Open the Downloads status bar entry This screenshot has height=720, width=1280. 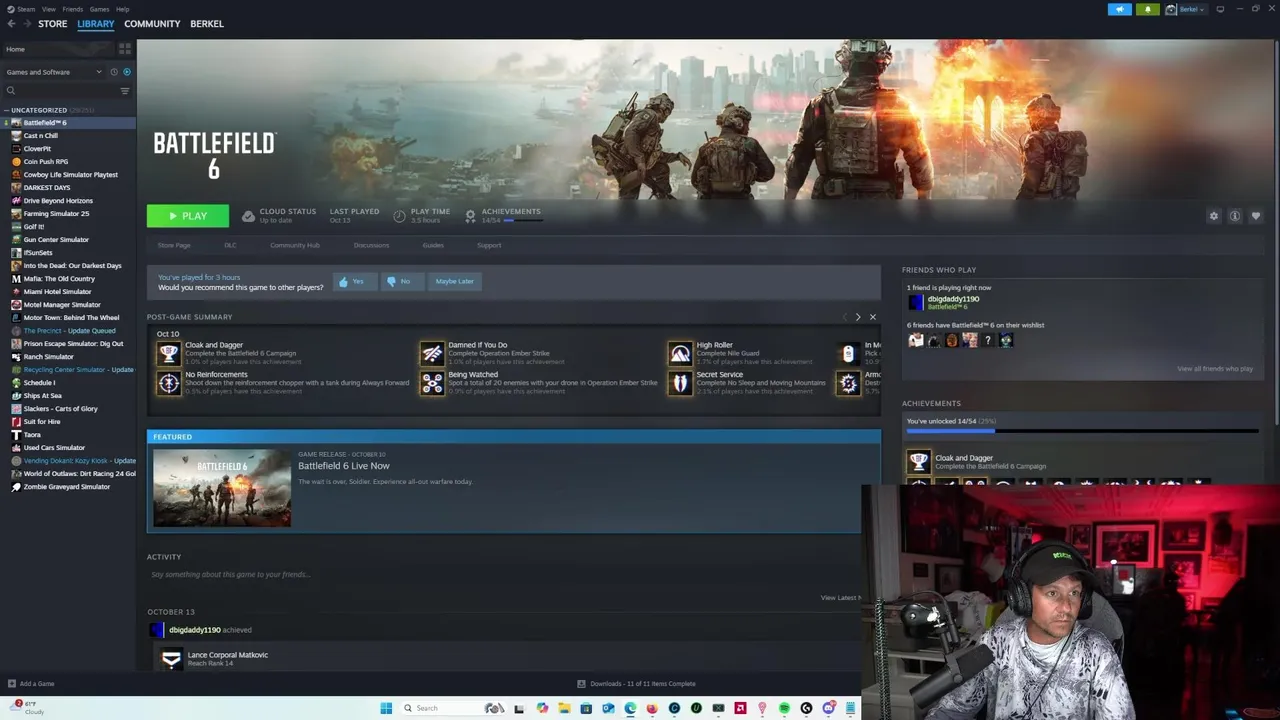coord(637,684)
